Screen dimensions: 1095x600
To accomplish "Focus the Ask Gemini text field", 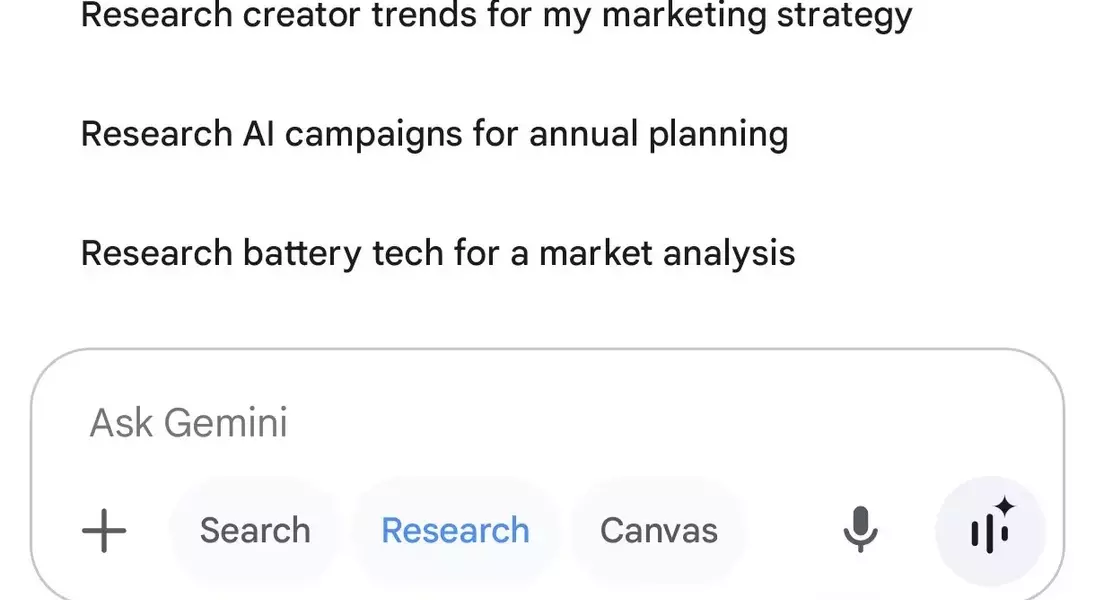I will 548,423.
